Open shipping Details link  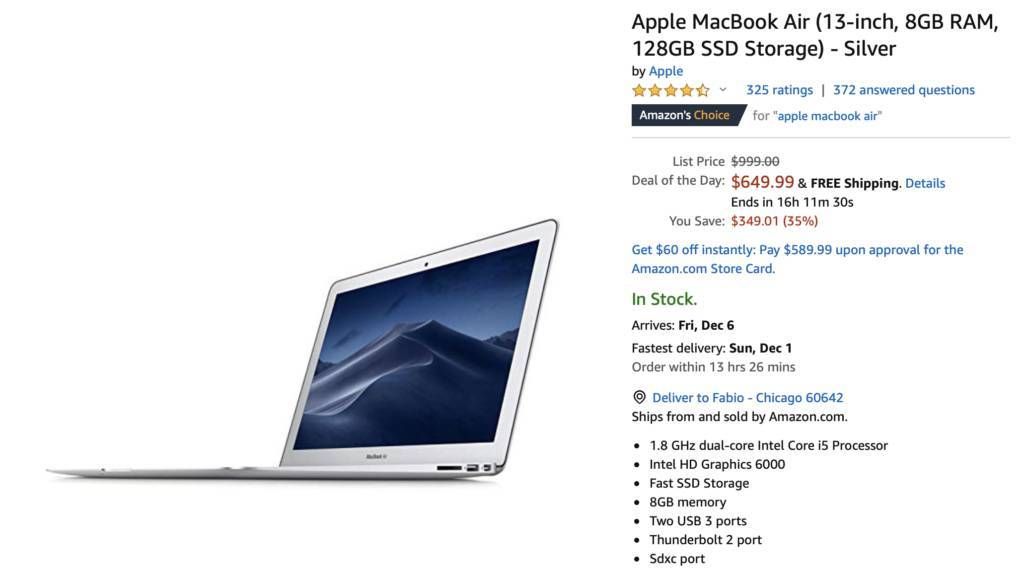[925, 183]
